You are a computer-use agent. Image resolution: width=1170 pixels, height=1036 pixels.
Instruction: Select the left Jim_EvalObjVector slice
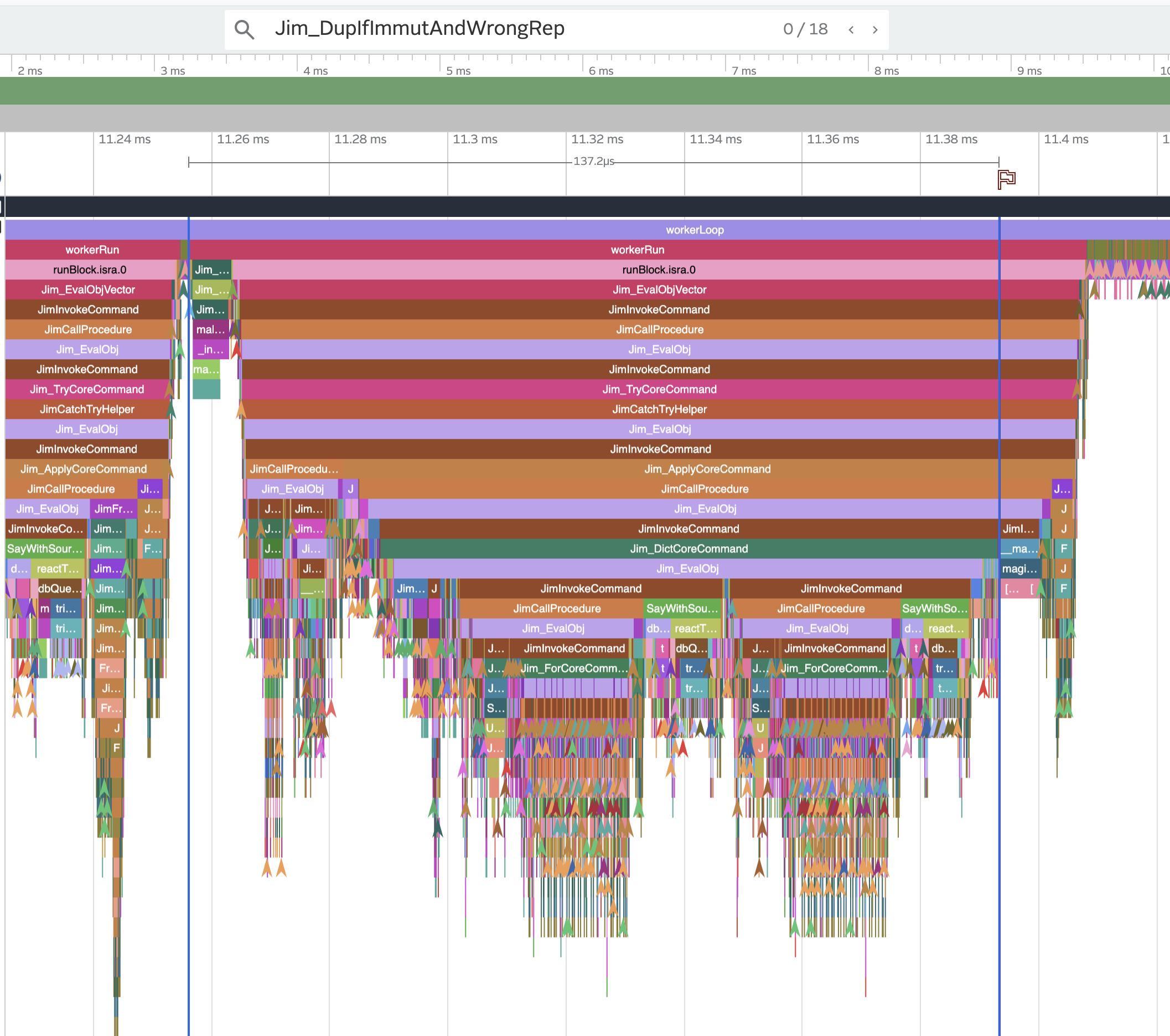tap(88, 289)
